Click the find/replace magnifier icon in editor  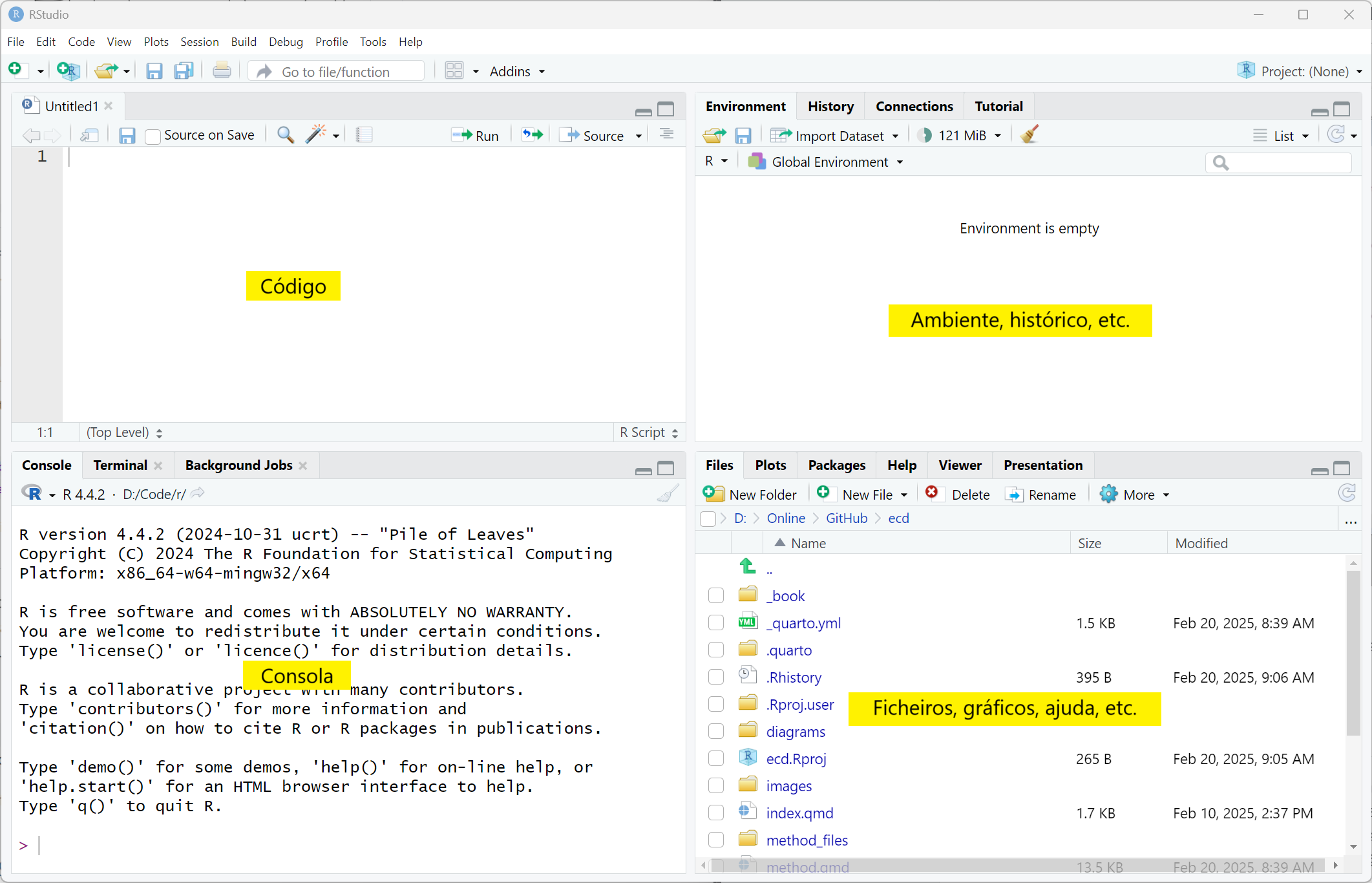(x=285, y=134)
